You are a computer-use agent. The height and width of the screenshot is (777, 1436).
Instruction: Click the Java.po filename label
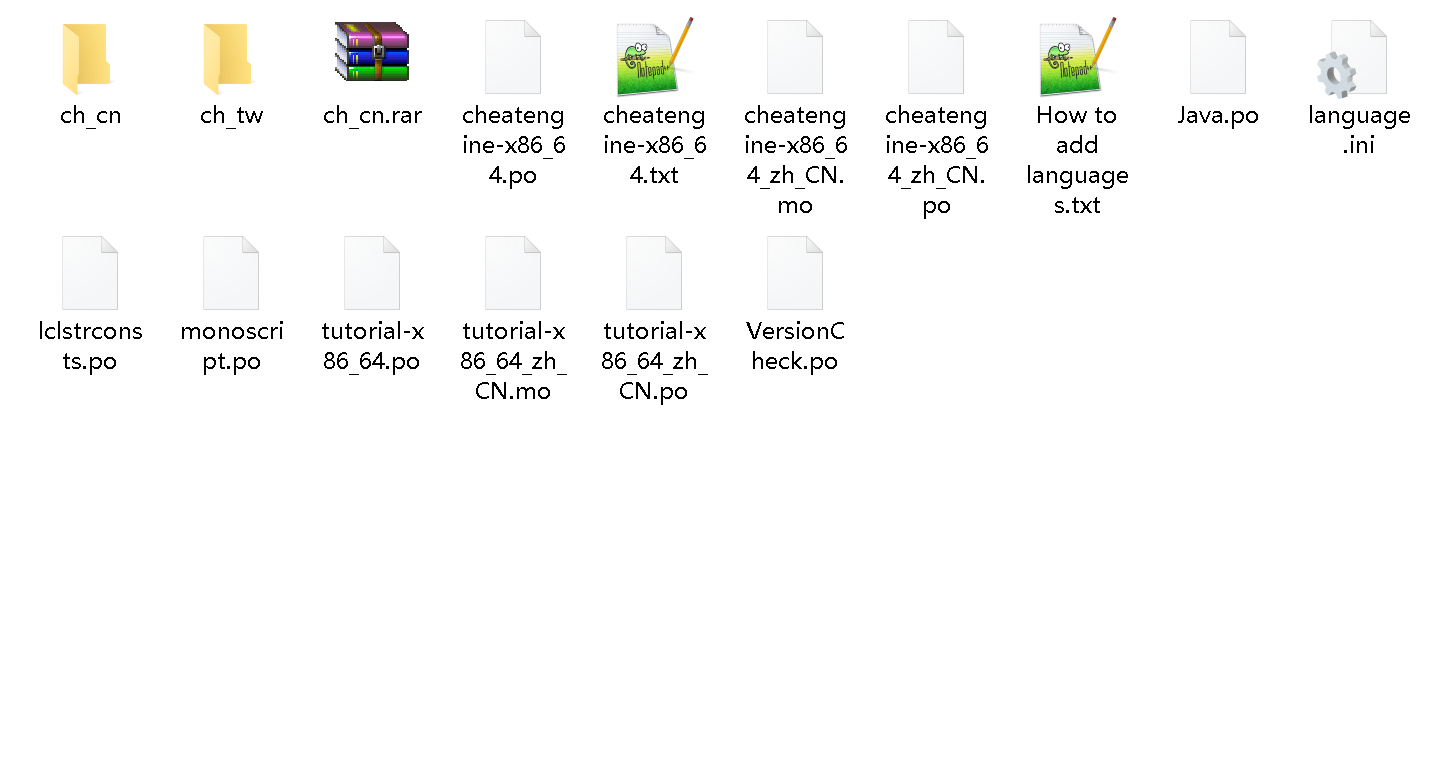(x=1218, y=116)
